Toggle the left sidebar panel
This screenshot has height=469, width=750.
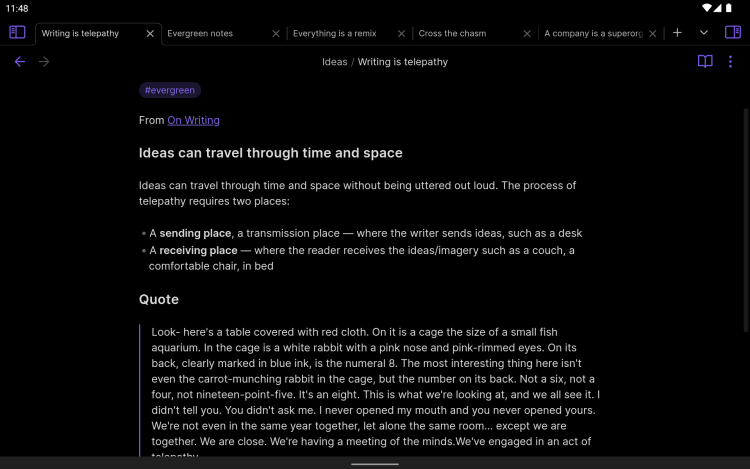tap(17, 33)
